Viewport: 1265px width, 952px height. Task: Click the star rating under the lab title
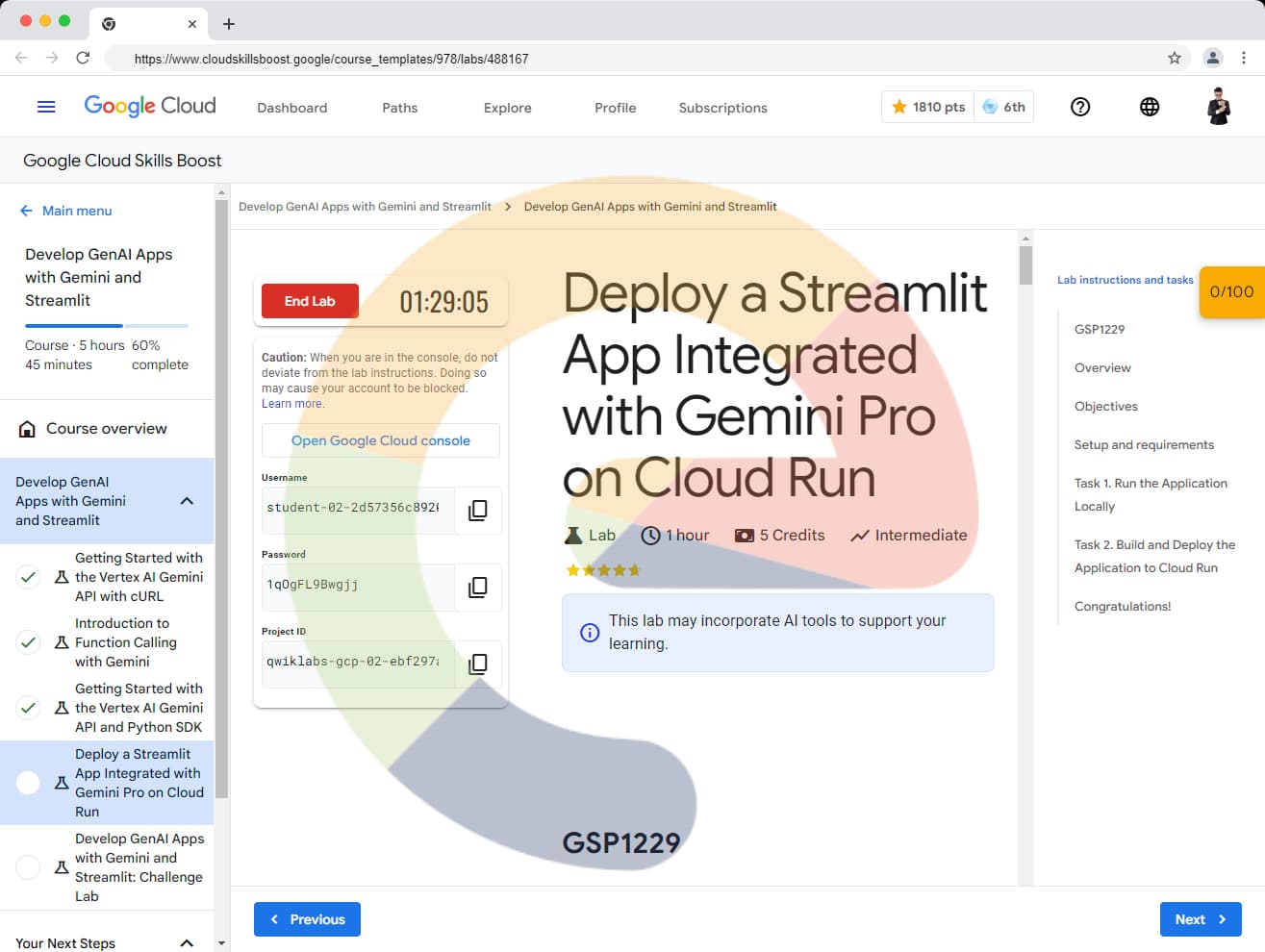click(x=603, y=570)
